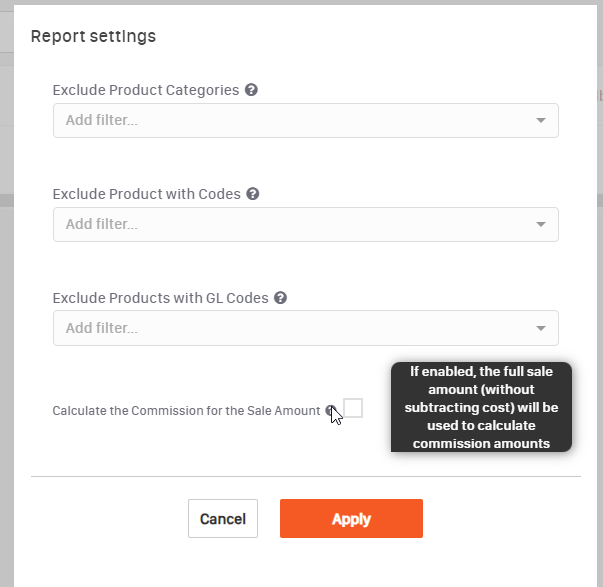The height and width of the screenshot is (587, 603).
Task: Click the dark commission tooltip popup
Action: tap(481, 407)
